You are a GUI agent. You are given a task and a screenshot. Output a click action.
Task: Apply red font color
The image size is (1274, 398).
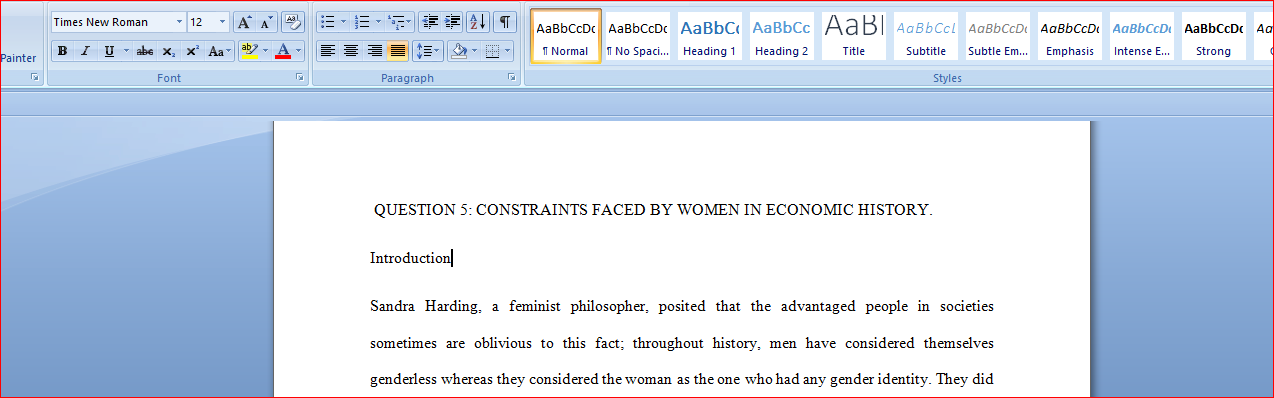tap(283, 50)
